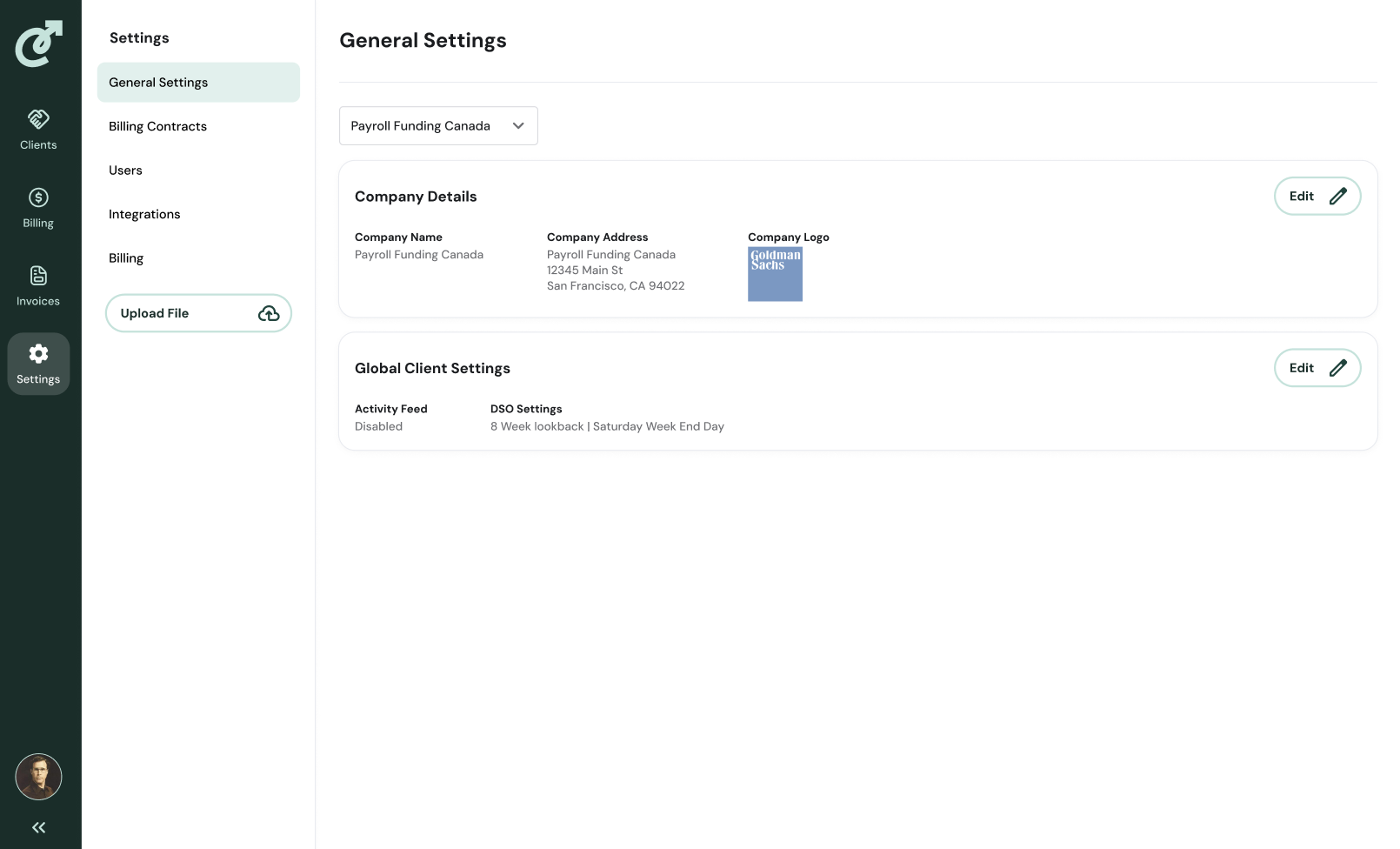Click the Company Name value Payroll Funding Canada

click(419, 255)
